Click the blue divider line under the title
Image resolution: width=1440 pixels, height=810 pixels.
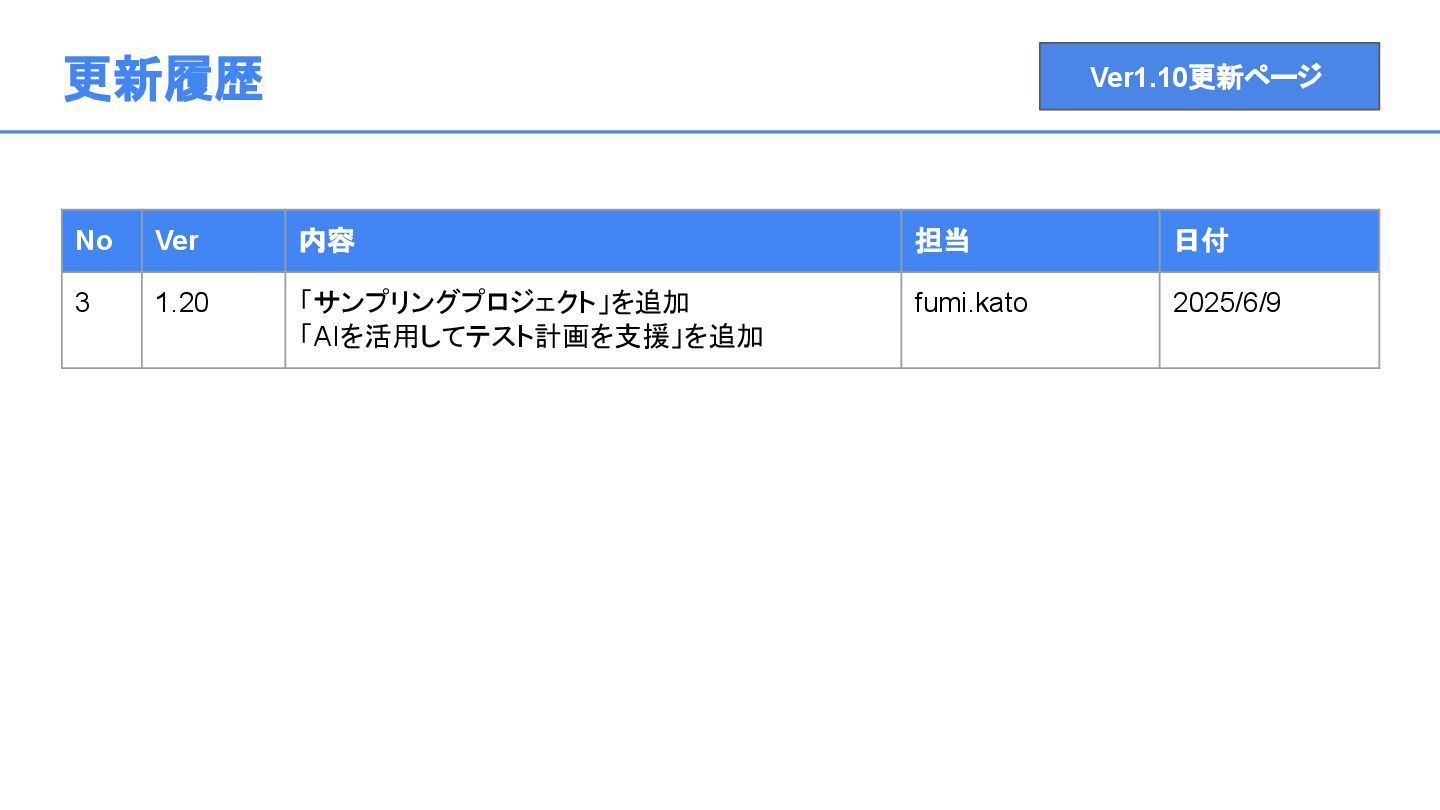click(x=720, y=131)
